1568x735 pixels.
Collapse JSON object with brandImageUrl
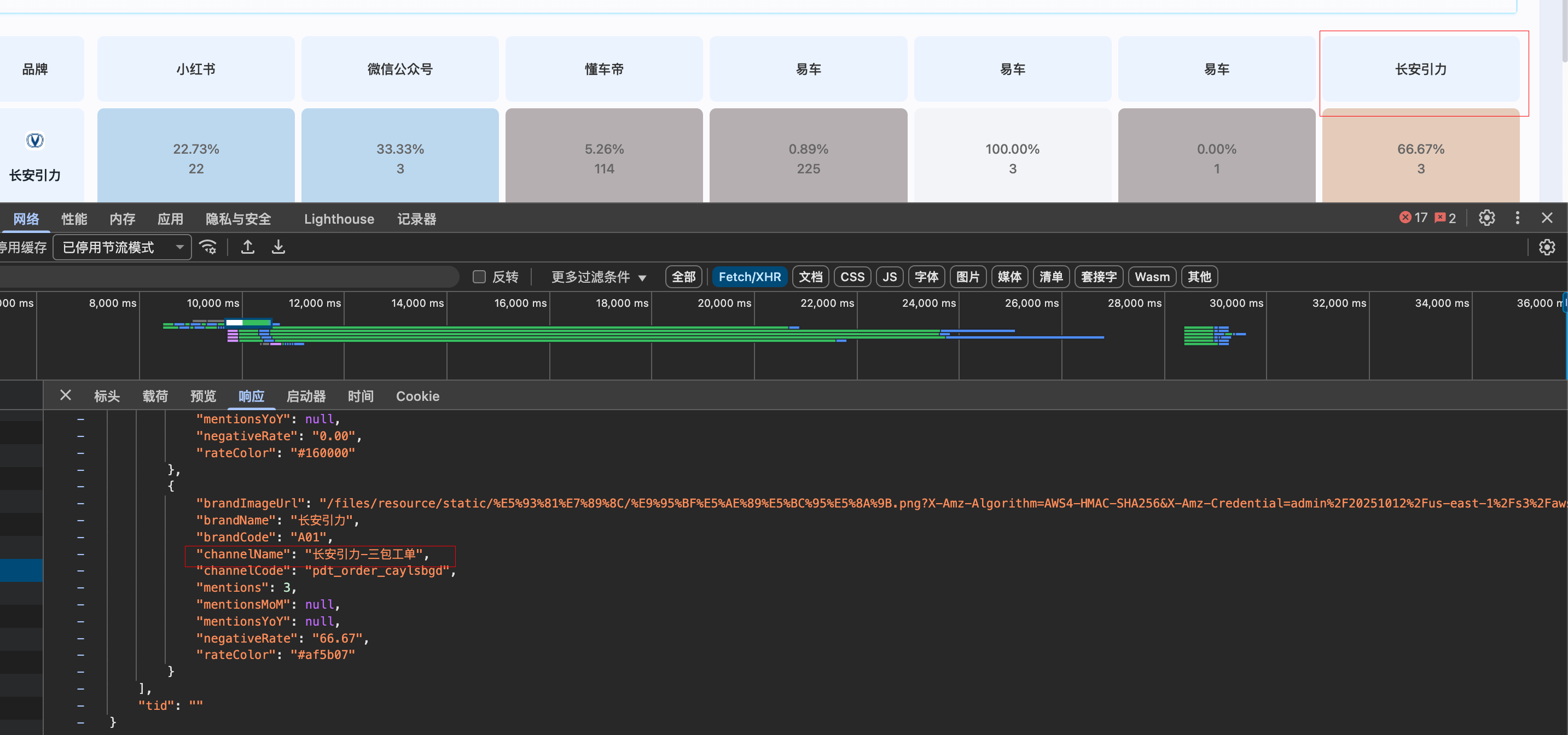[80, 486]
